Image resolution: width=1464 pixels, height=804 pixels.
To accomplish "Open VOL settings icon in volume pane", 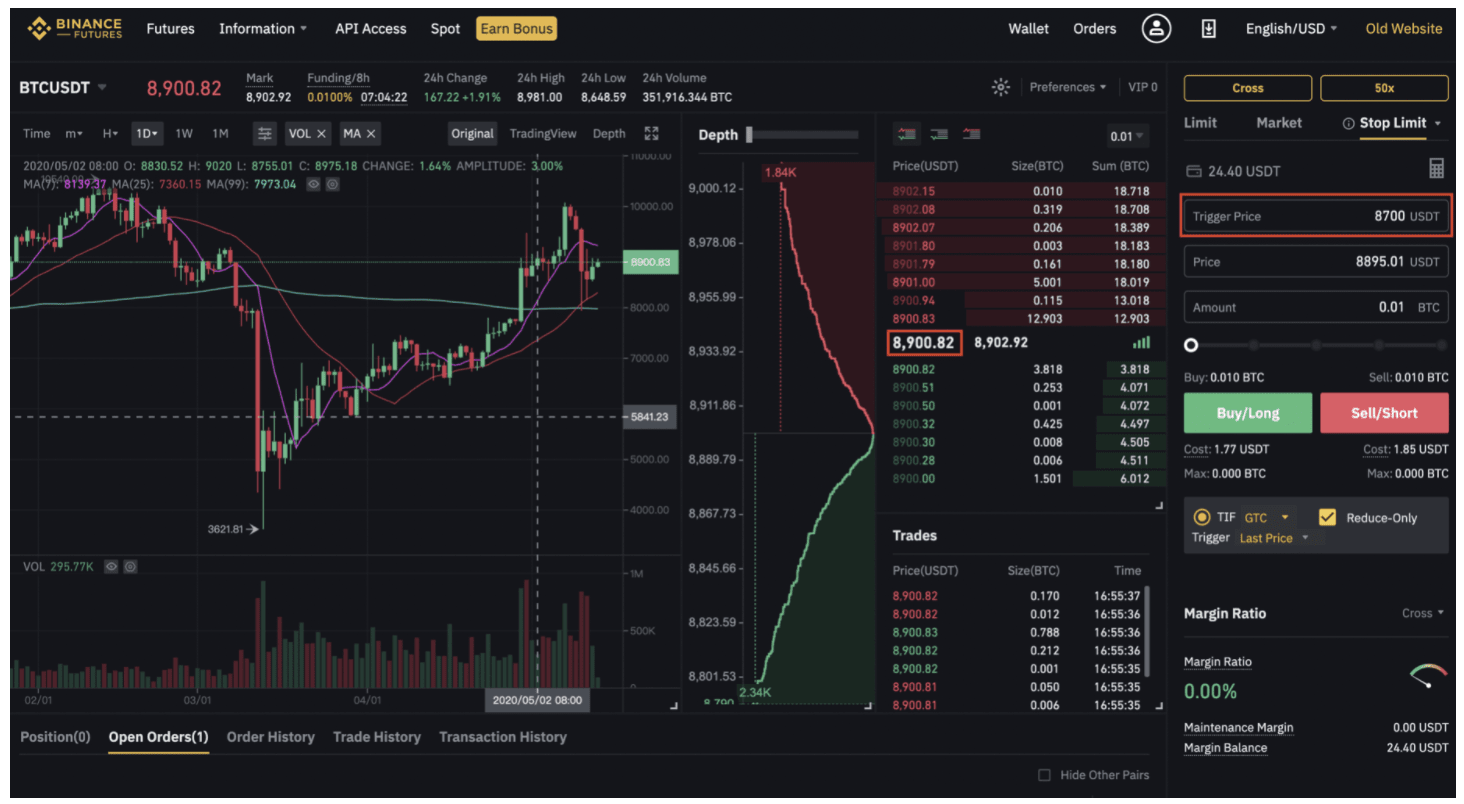I will click(x=130, y=566).
